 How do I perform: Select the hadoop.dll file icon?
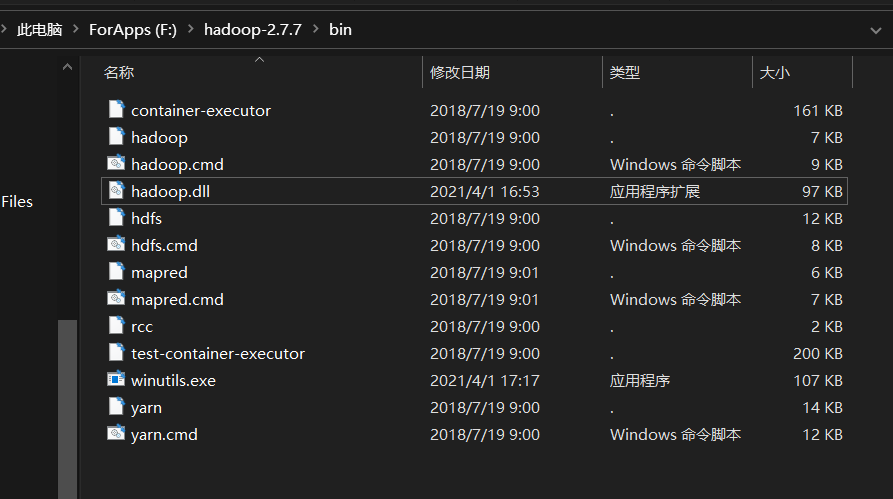pos(116,191)
